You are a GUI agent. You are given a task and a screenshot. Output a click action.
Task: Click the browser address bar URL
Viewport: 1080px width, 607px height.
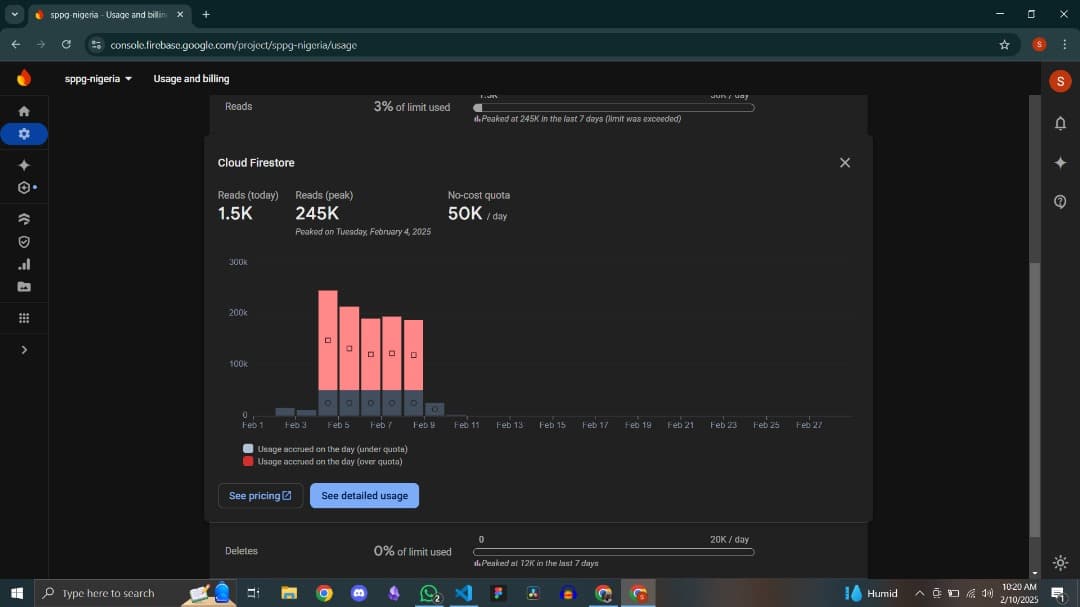tap(233, 45)
